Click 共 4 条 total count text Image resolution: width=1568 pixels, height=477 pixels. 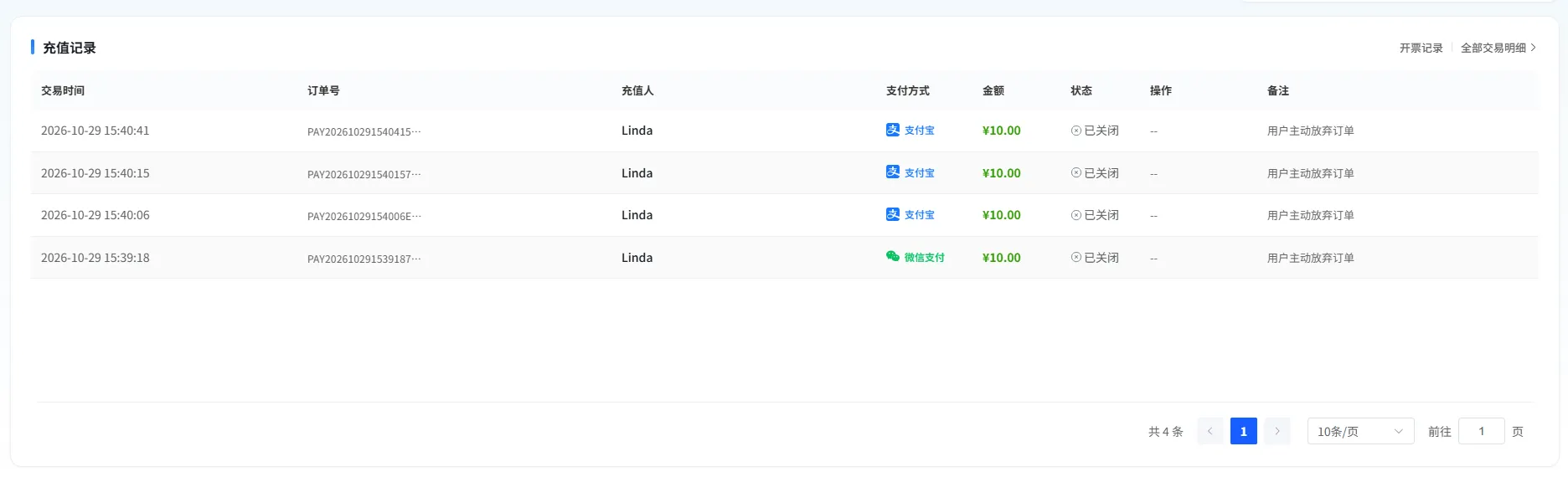(1165, 432)
